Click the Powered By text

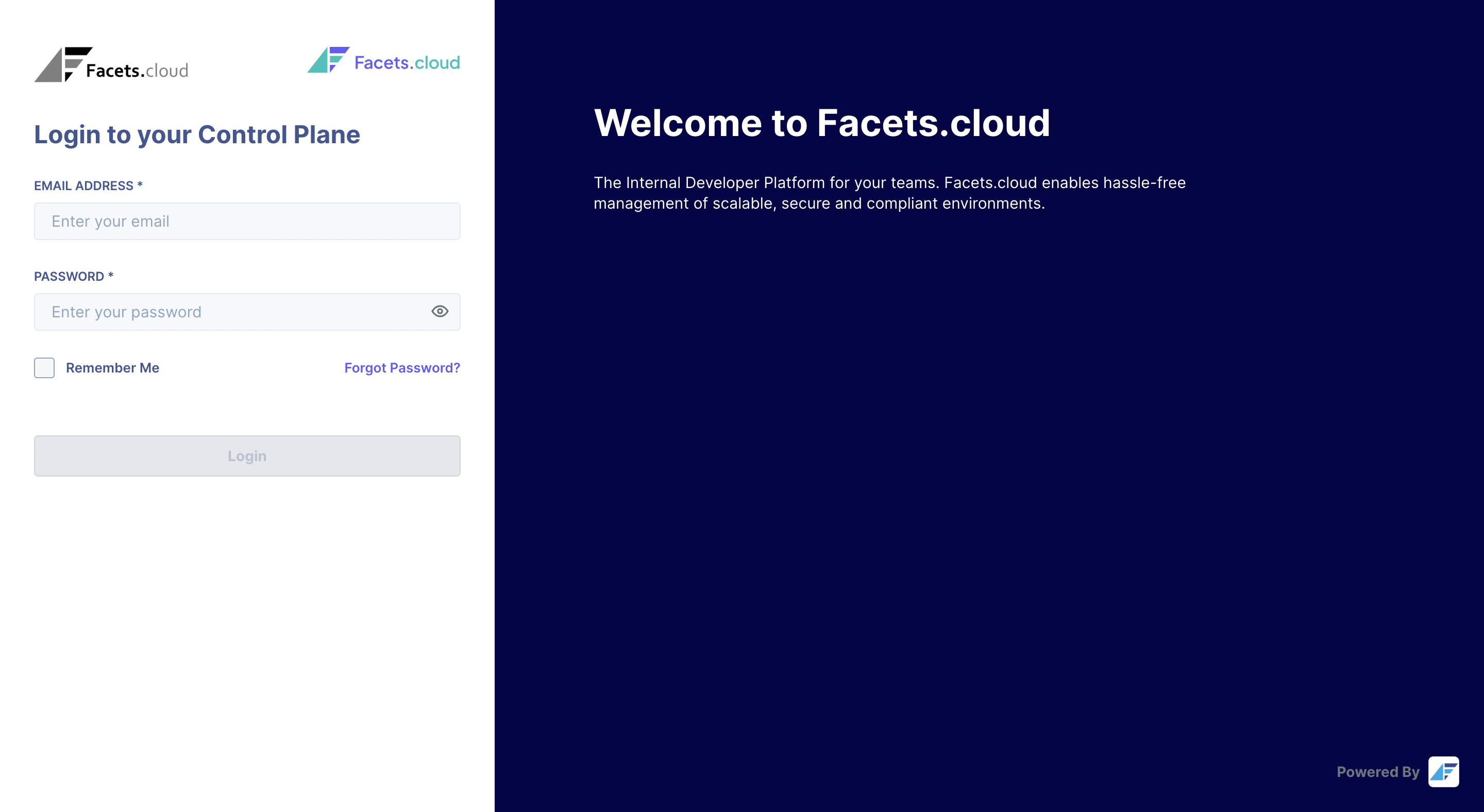[1377, 772]
